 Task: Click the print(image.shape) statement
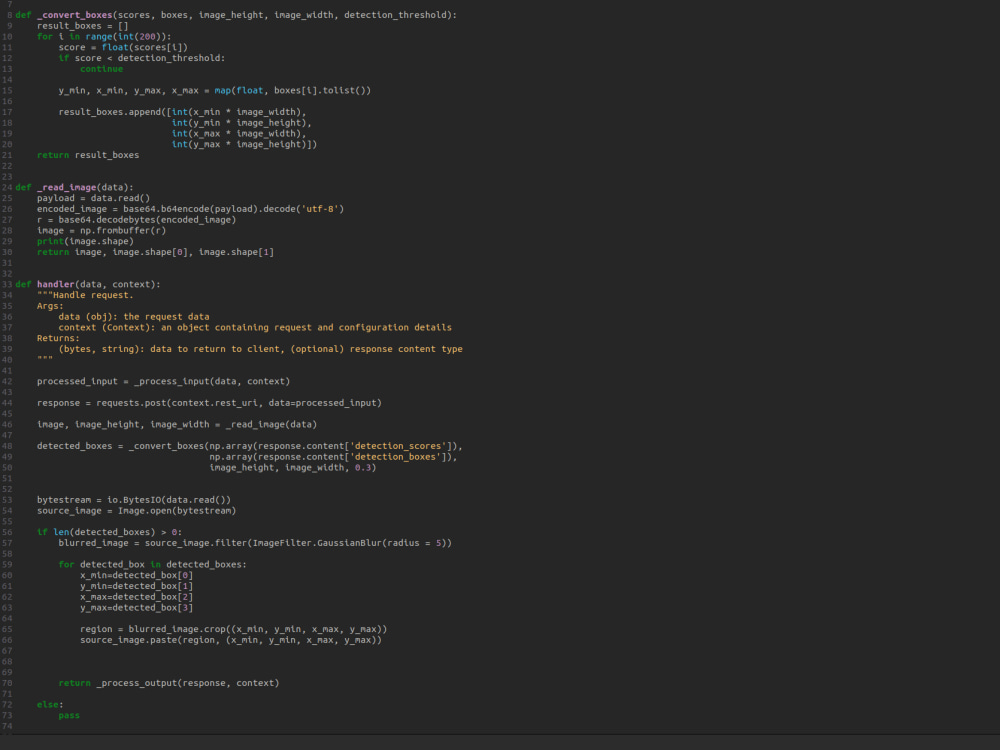point(85,242)
